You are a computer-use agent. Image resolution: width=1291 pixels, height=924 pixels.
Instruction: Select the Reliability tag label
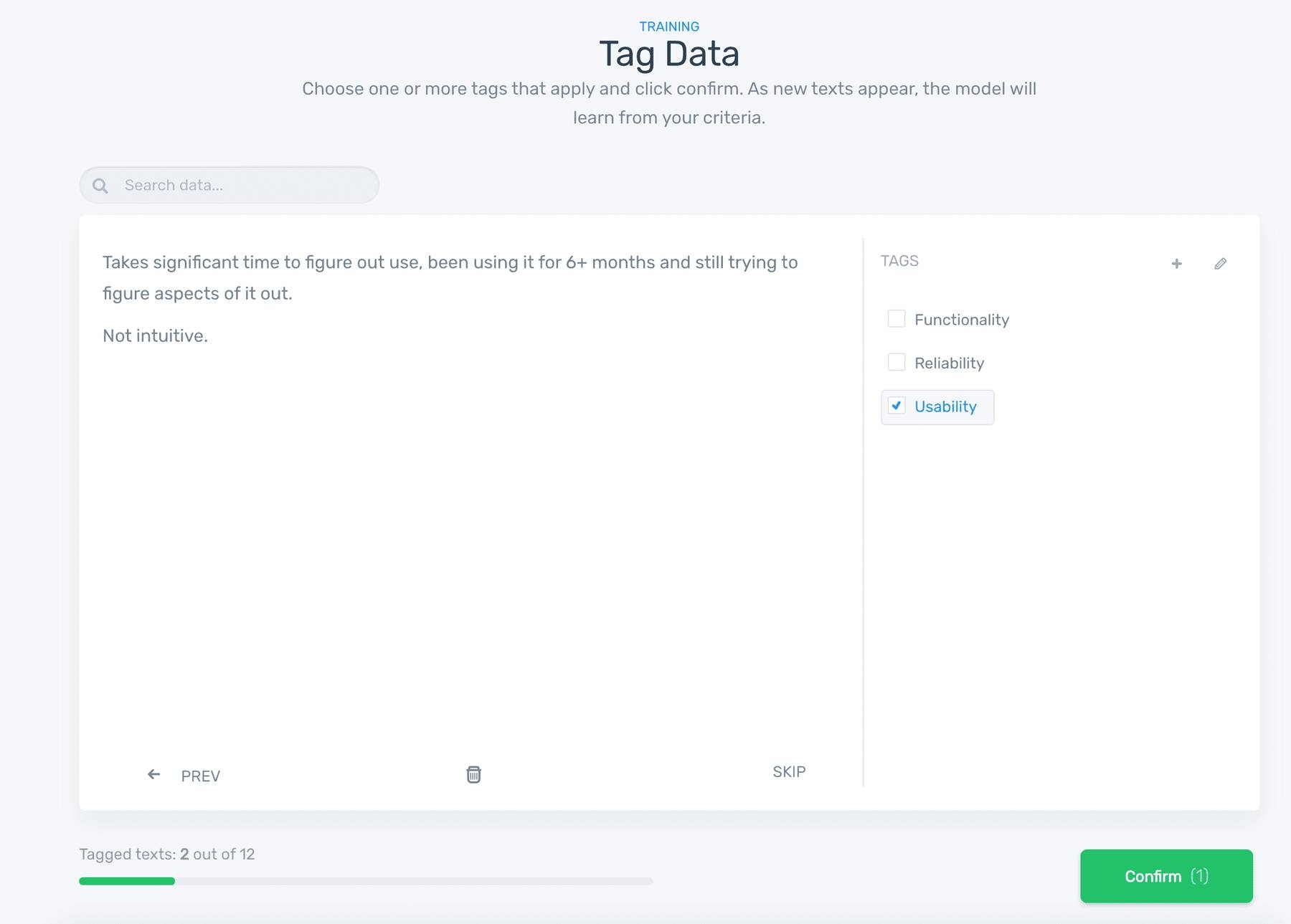coord(949,363)
